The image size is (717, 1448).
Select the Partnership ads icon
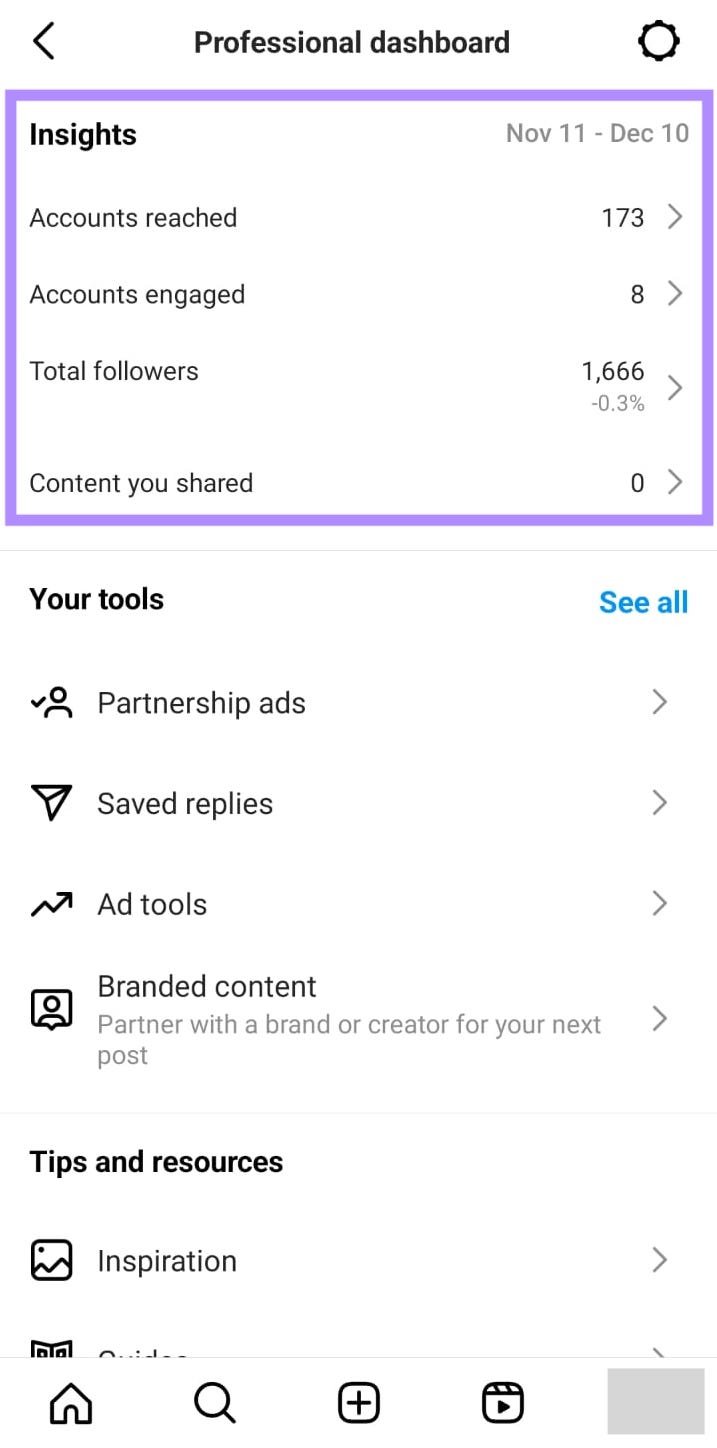coord(52,702)
